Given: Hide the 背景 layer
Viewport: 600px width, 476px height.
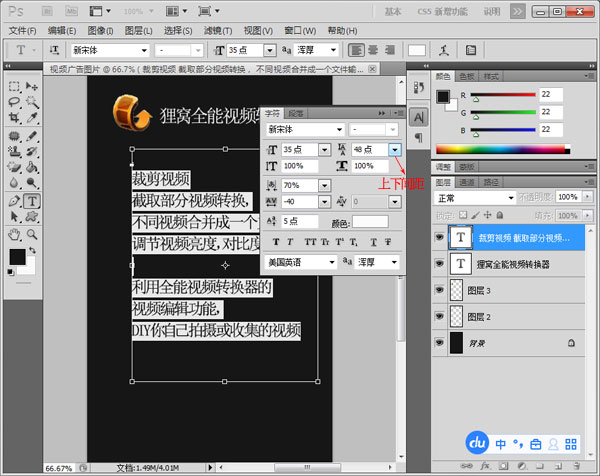Looking at the screenshot, I should tap(440, 342).
